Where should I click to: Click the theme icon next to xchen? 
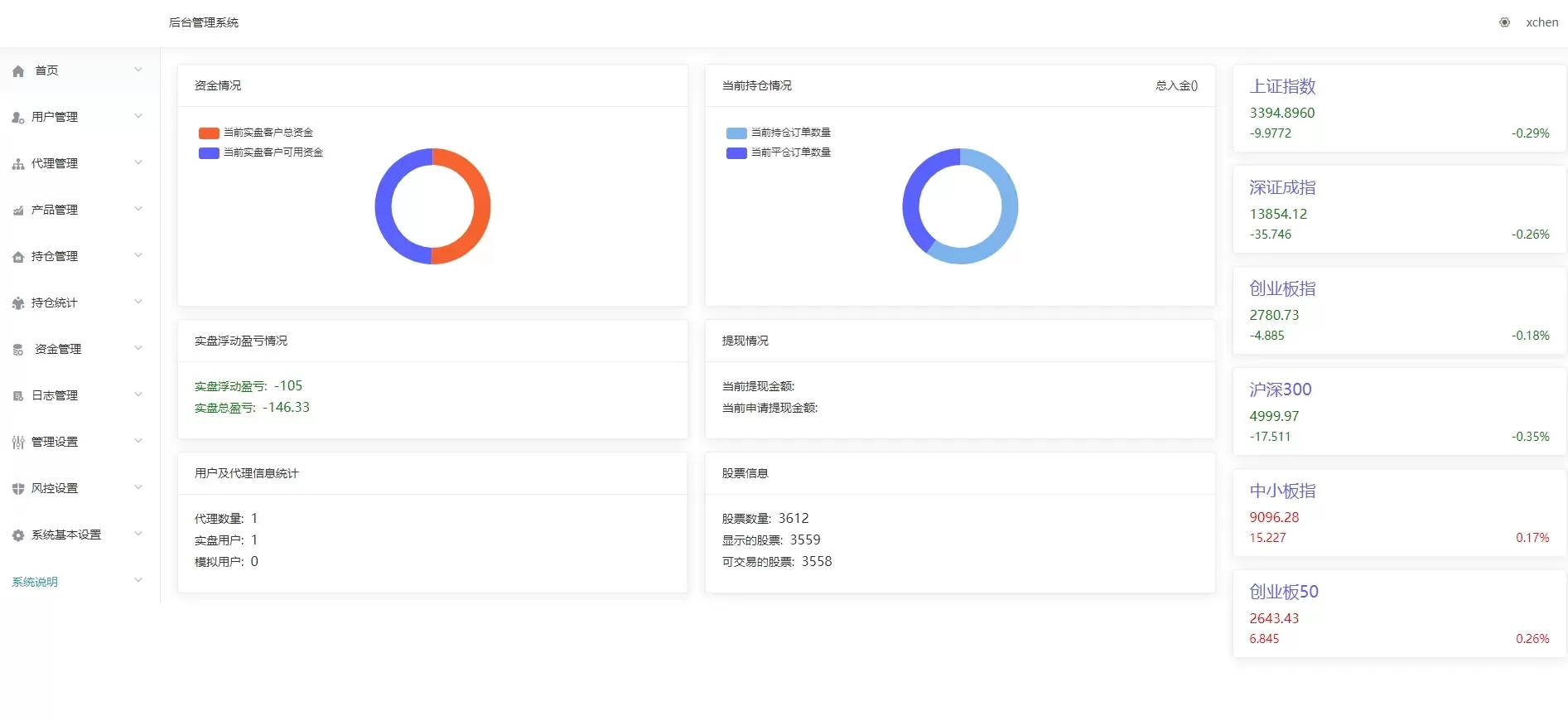click(1504, 22)
